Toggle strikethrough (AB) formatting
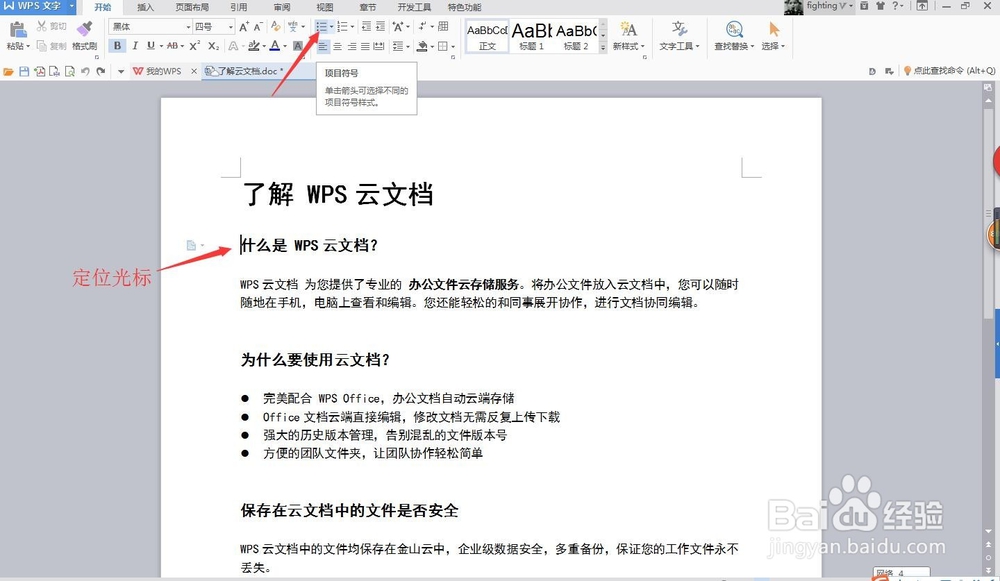 pyautogui.click(x=172, y=45)
